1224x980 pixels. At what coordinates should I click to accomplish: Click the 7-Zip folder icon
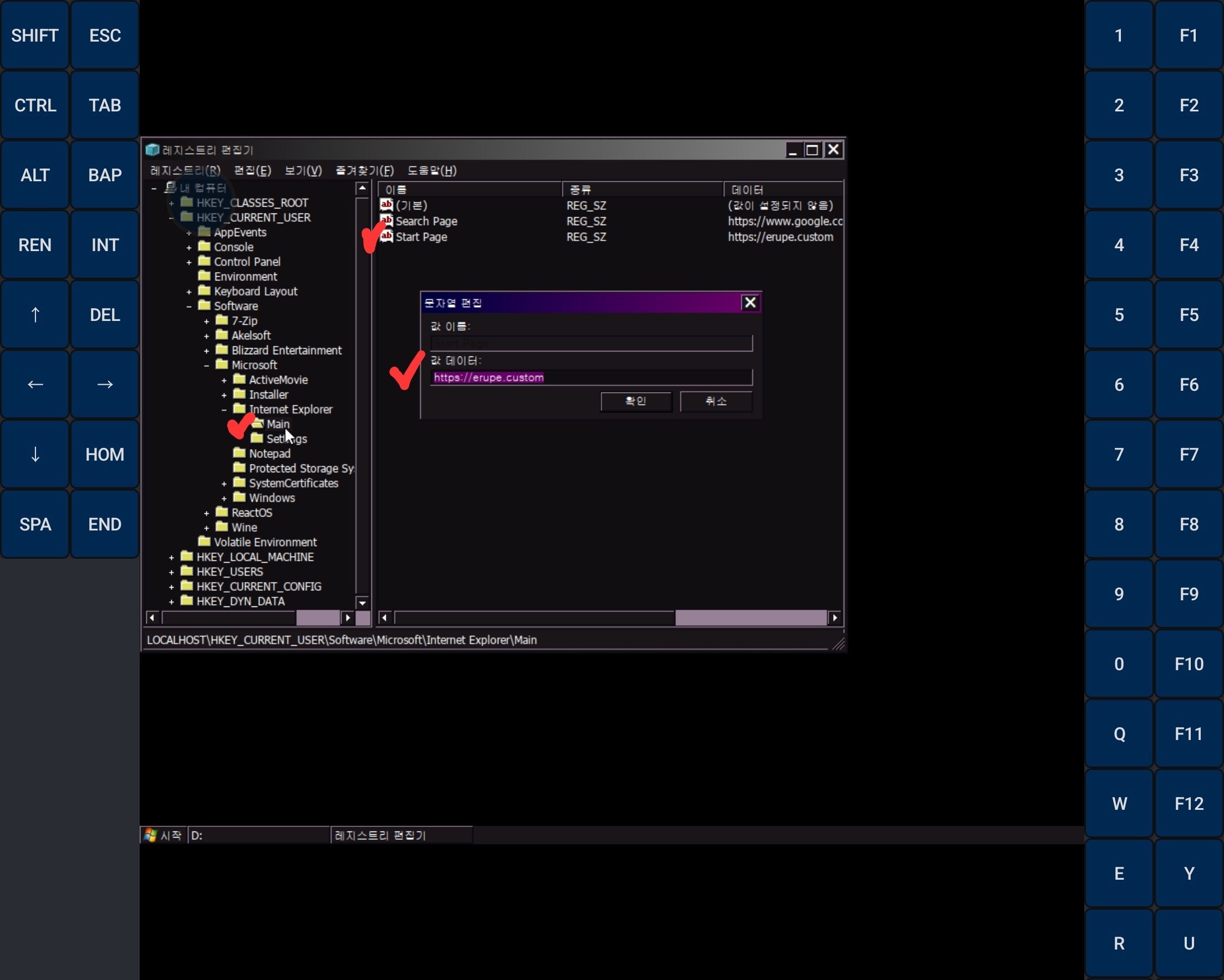click(222, 321)
